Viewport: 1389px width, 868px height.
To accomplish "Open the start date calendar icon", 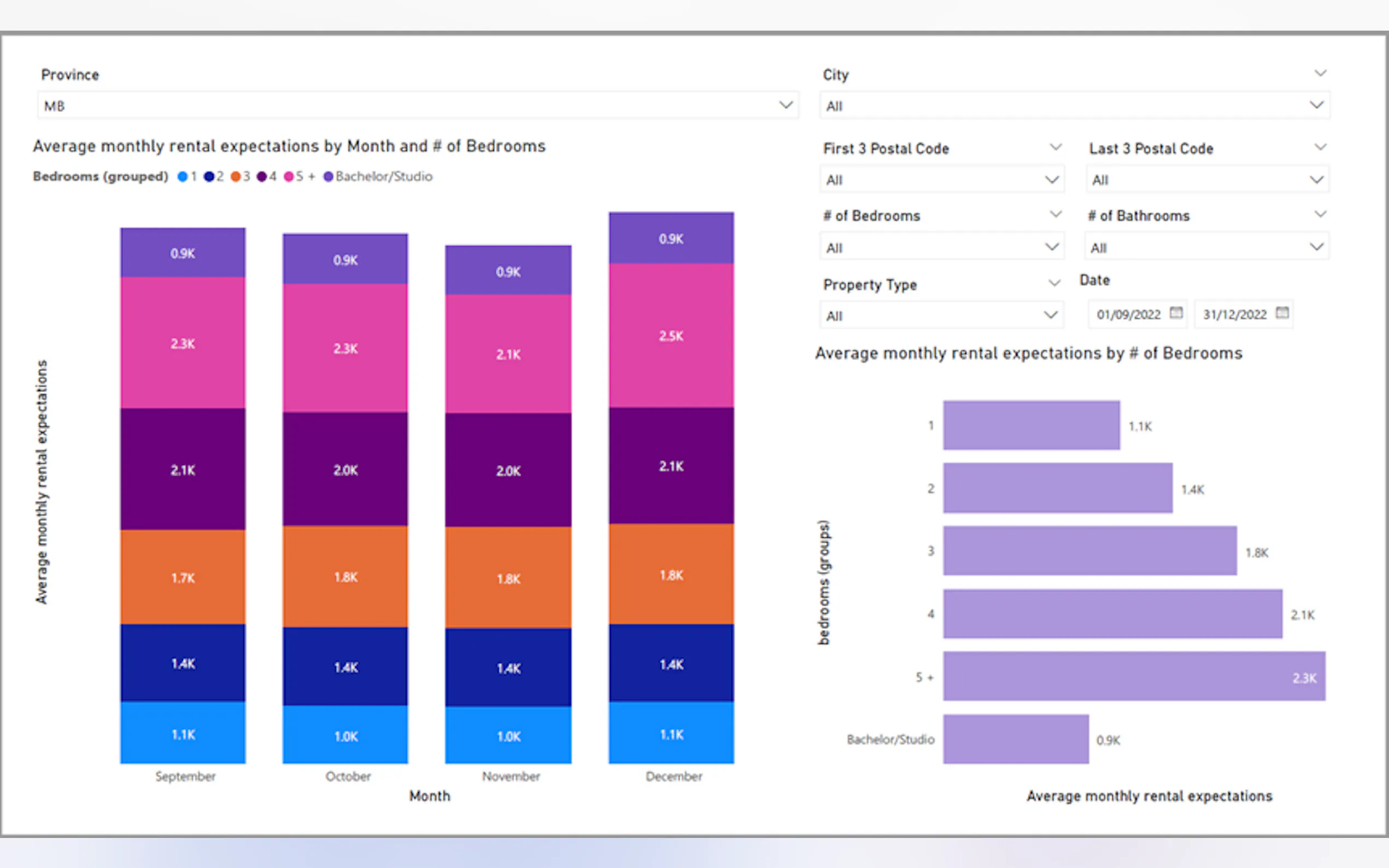I will pos(1176,313).
